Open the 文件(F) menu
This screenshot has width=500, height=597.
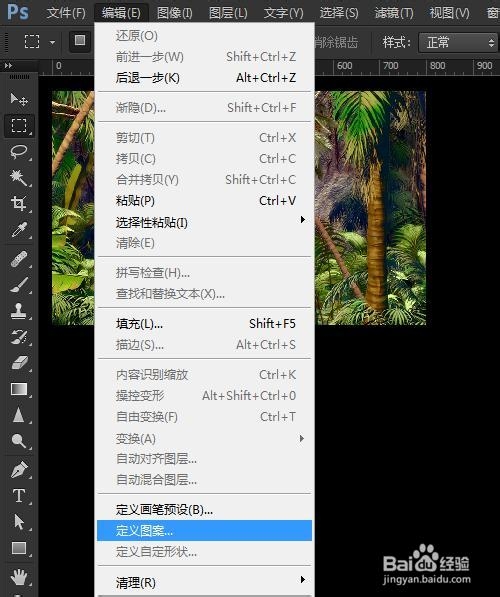[66, 13]
